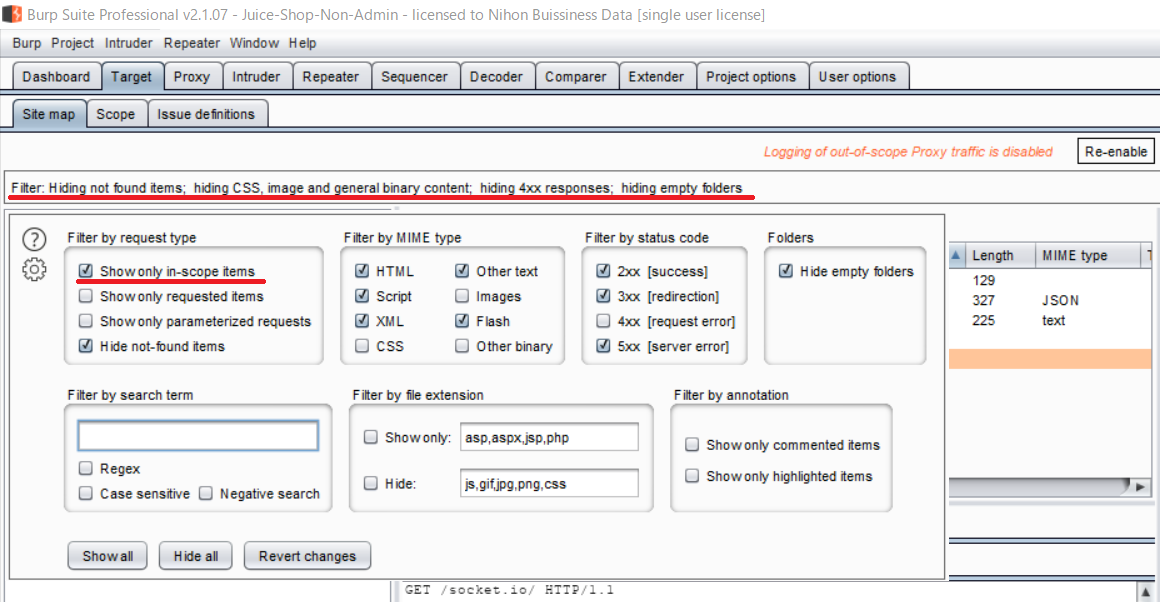This screenshot has height=602, width=1160.
Task: Toggle Hide not-found items checkbox
Action: click(86, 346)
